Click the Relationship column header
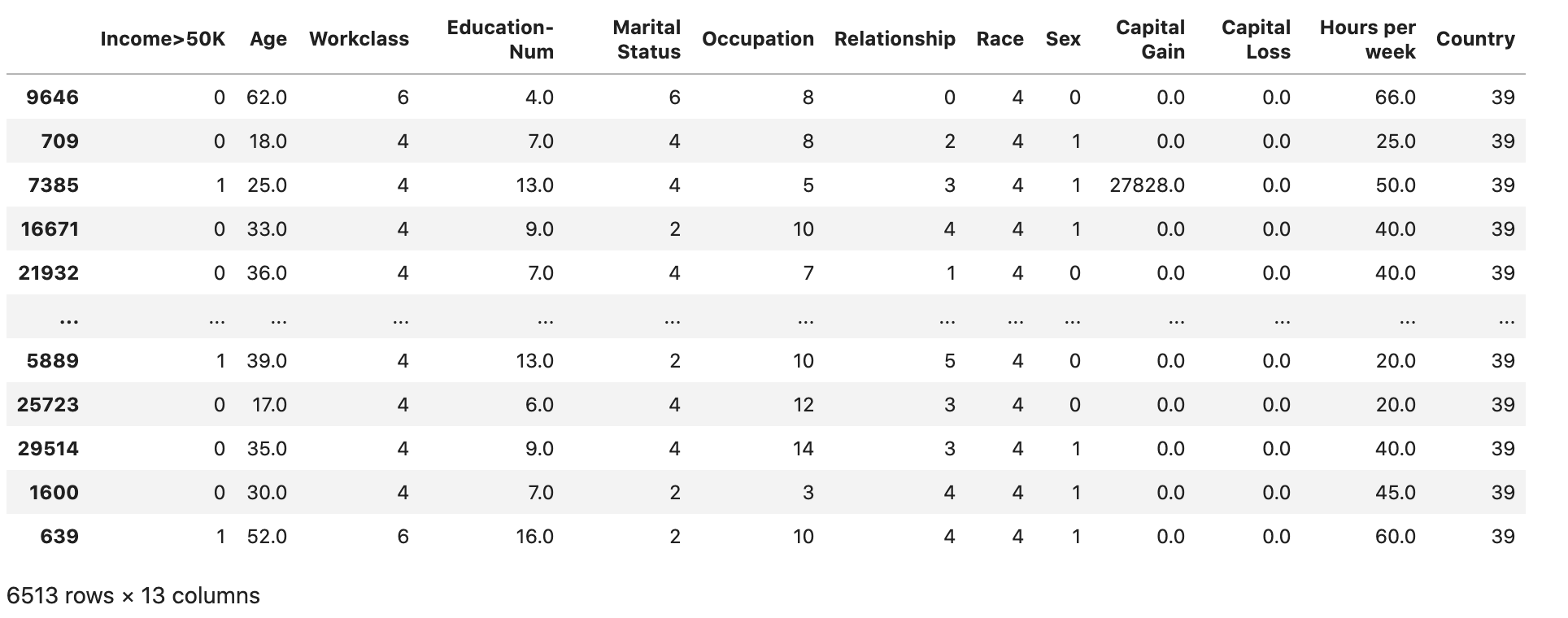This screenshot has height=618, width=1568. (895, 39)
